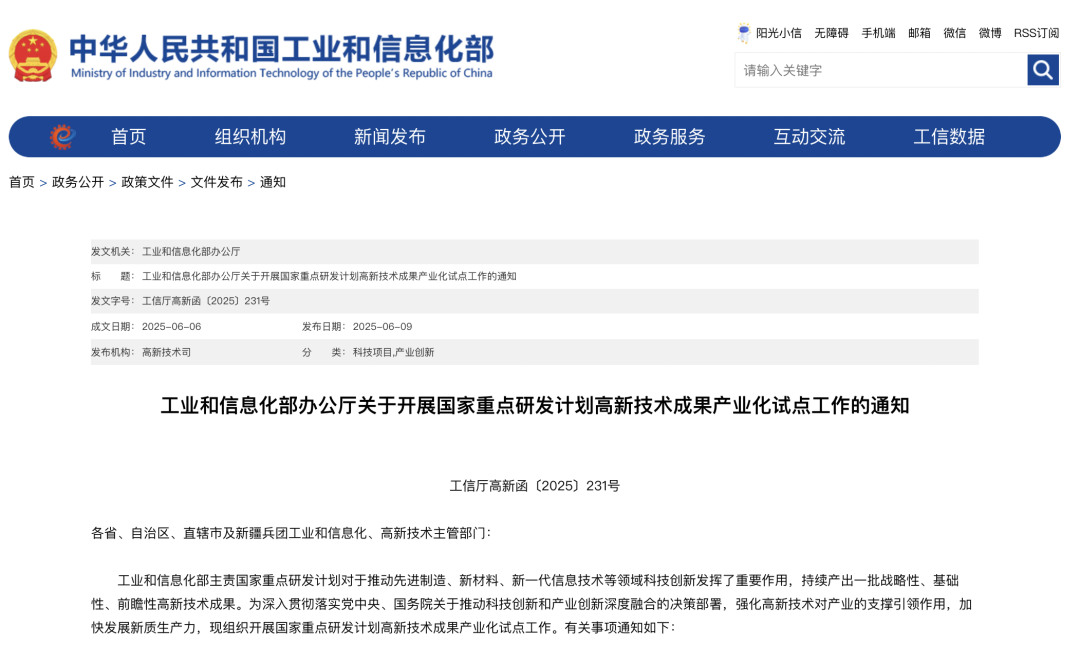Select 政务公开 in main navigation bar
The height and width of the screenshot is (662, 1080).
click(530, 136)
